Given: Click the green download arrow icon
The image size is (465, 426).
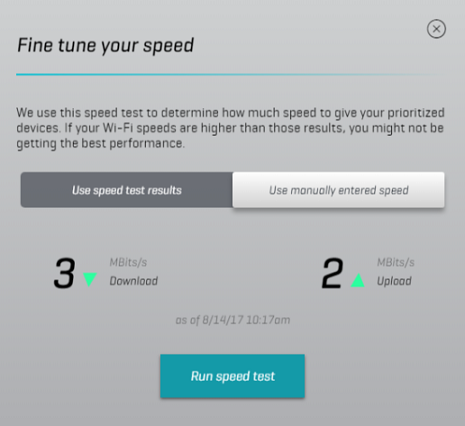Looking at the screenshot, I should (90, 279).
